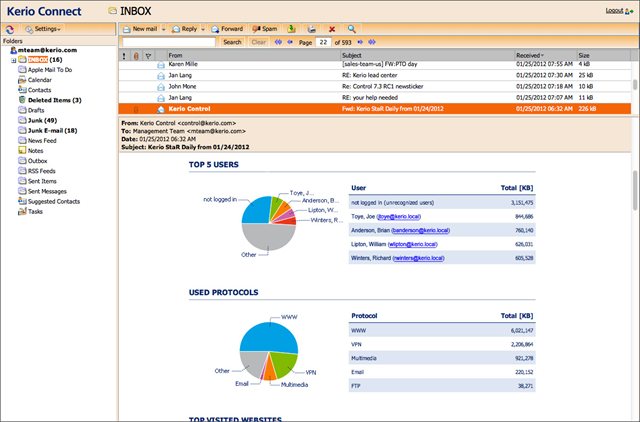The height and width of the screenshot is (422, 640).
Task: Forward the selected message
Action: click(x=227, y=29)
